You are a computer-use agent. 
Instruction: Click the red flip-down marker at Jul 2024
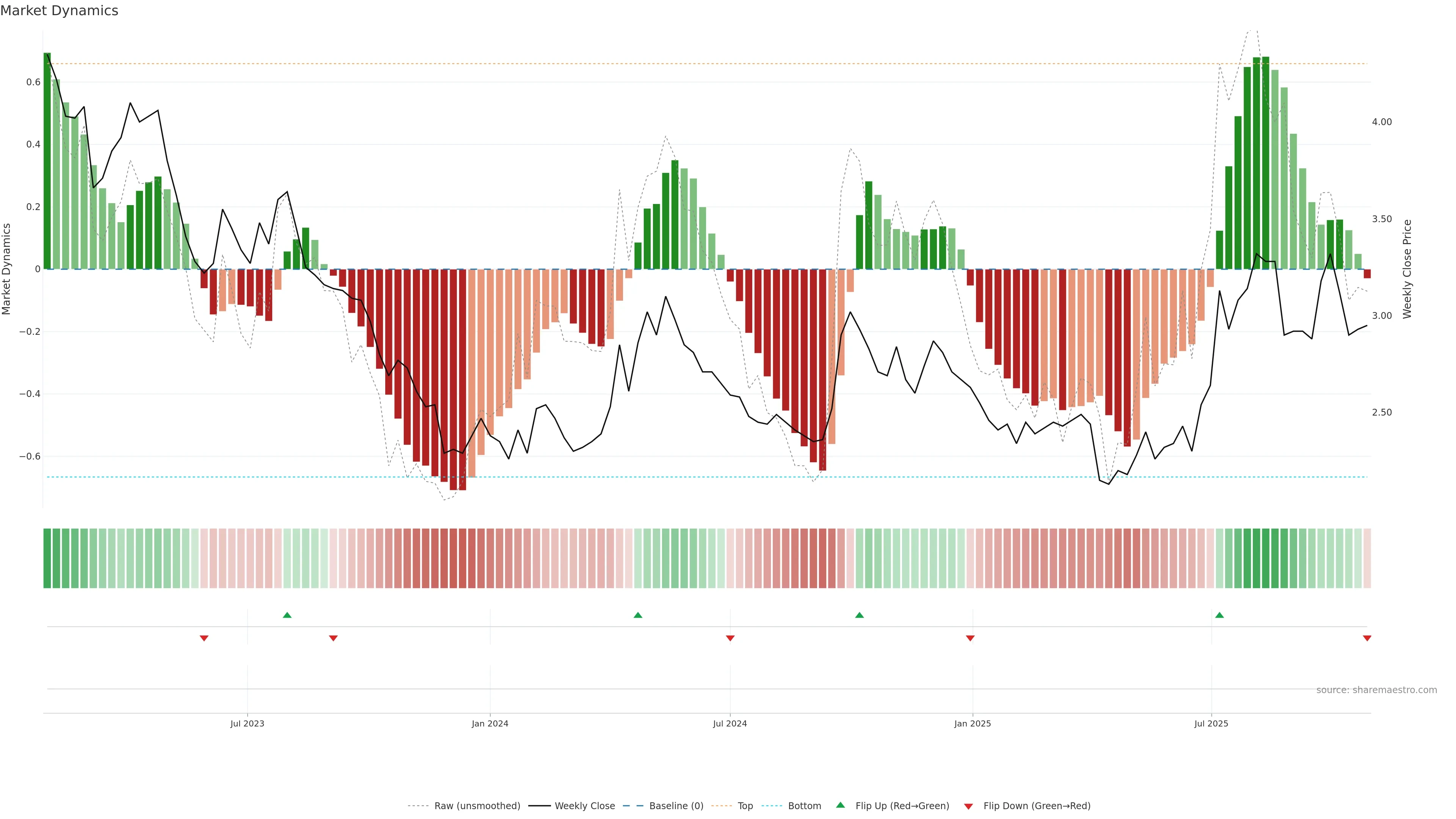click(730, 638)
